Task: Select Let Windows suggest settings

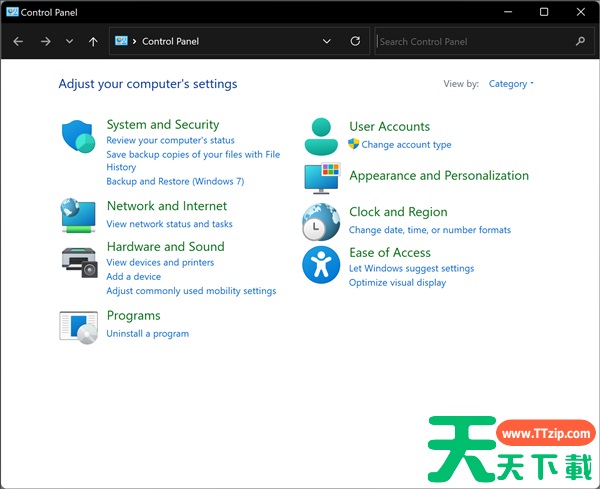Action: tap(411, 269)
